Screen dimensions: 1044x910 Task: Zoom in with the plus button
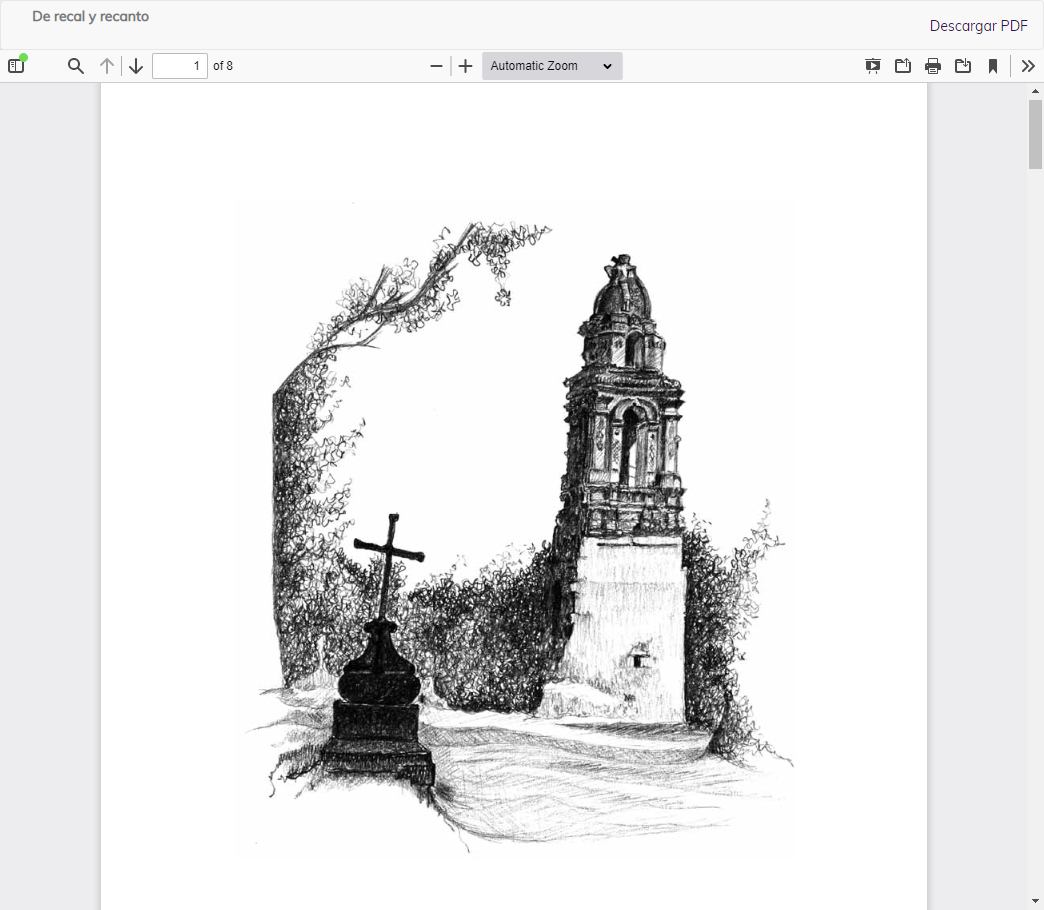pyautogui.click(x=465, y=66)
